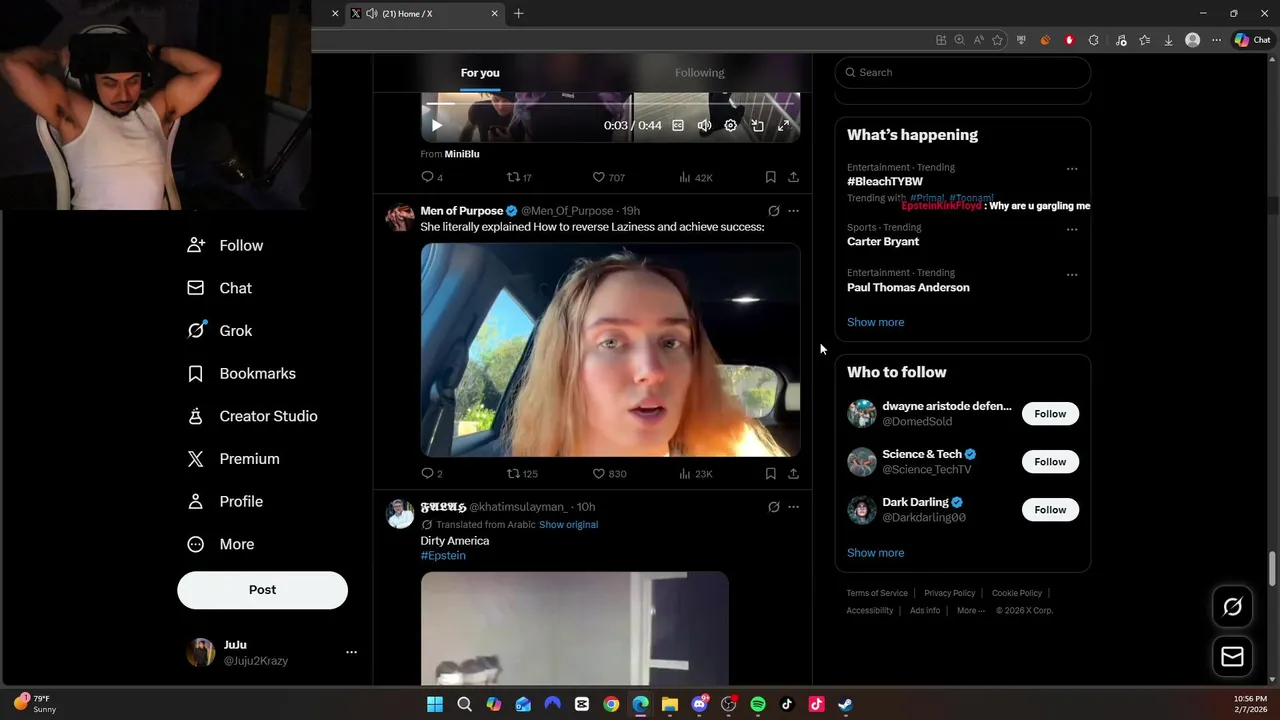Open Spotify from the taskbar
The height and width of the screenshot is (720, 1280).
click(757, 704)
